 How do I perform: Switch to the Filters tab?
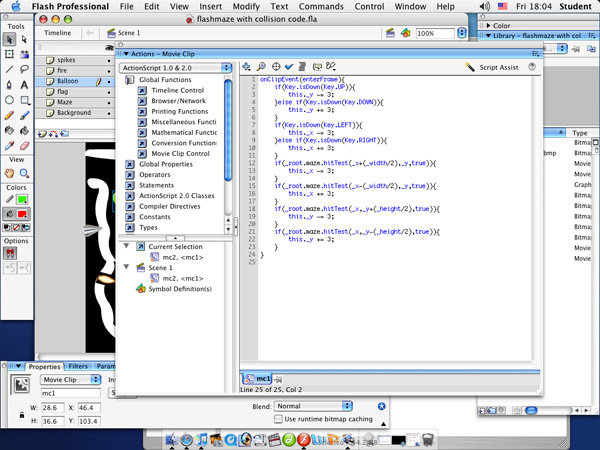(x=78, y=366)
